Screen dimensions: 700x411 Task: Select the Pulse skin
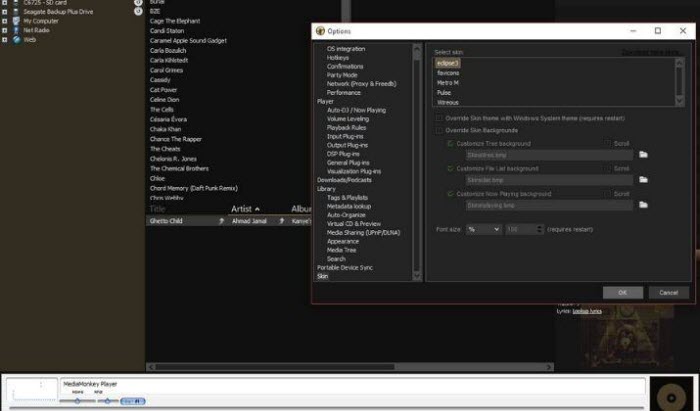coord(444,92)
